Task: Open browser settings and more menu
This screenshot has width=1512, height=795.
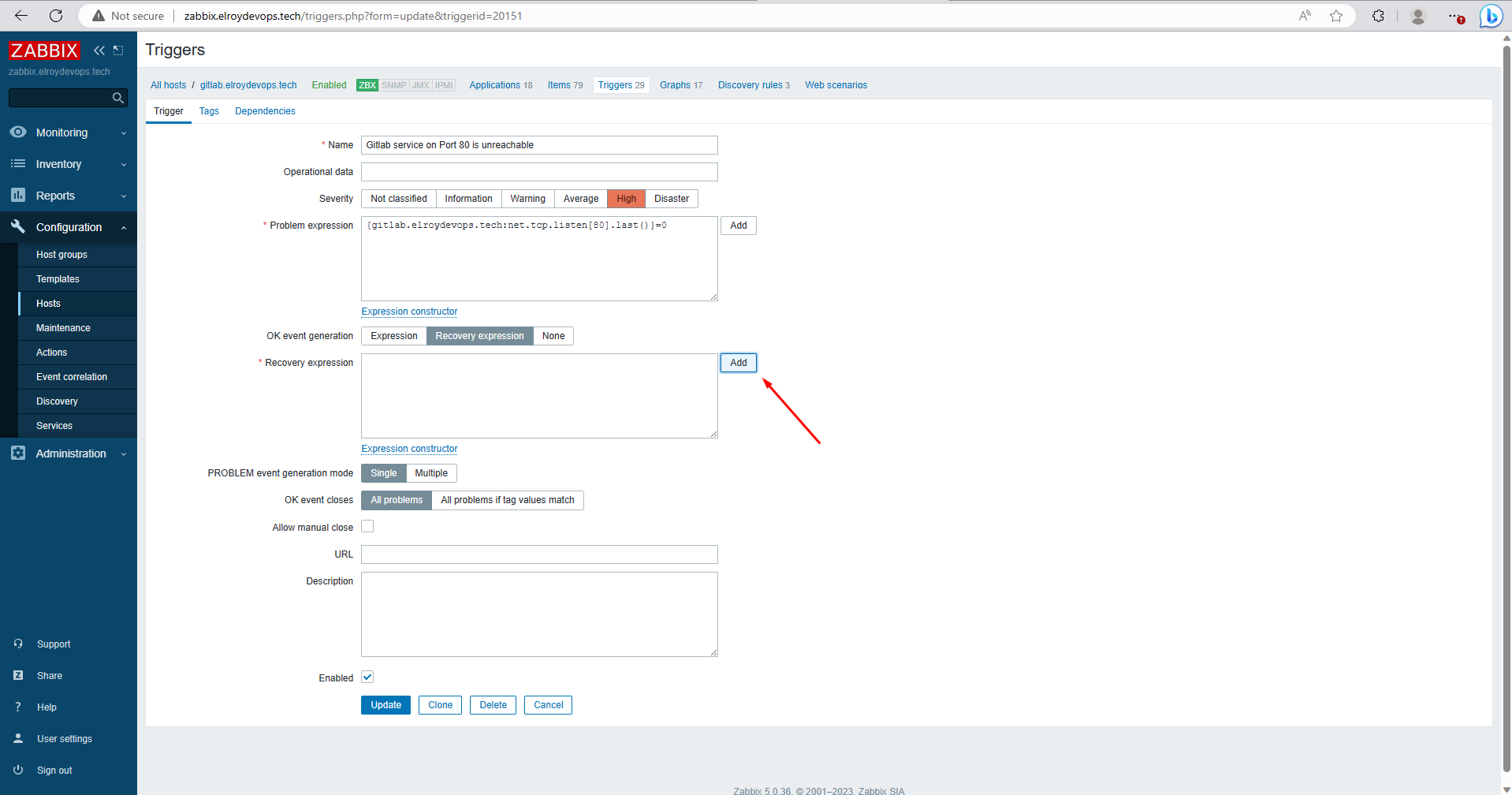Action: click(1455, 16)
